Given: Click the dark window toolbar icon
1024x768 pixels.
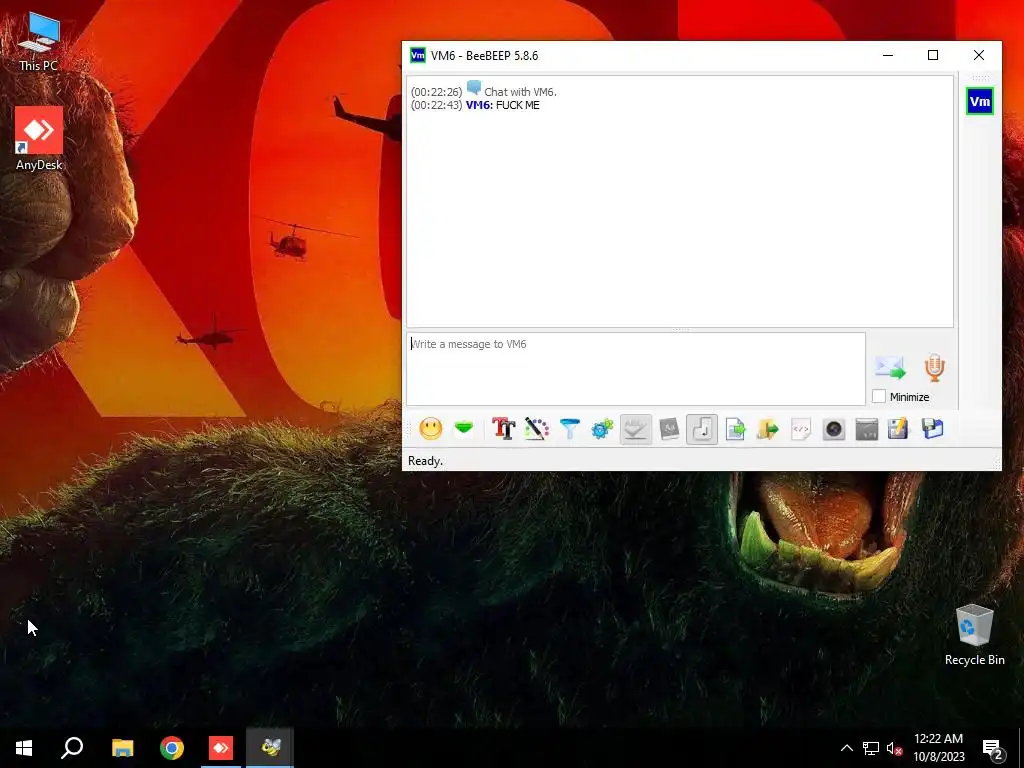Looking at the screenshot, I should 867,429.
